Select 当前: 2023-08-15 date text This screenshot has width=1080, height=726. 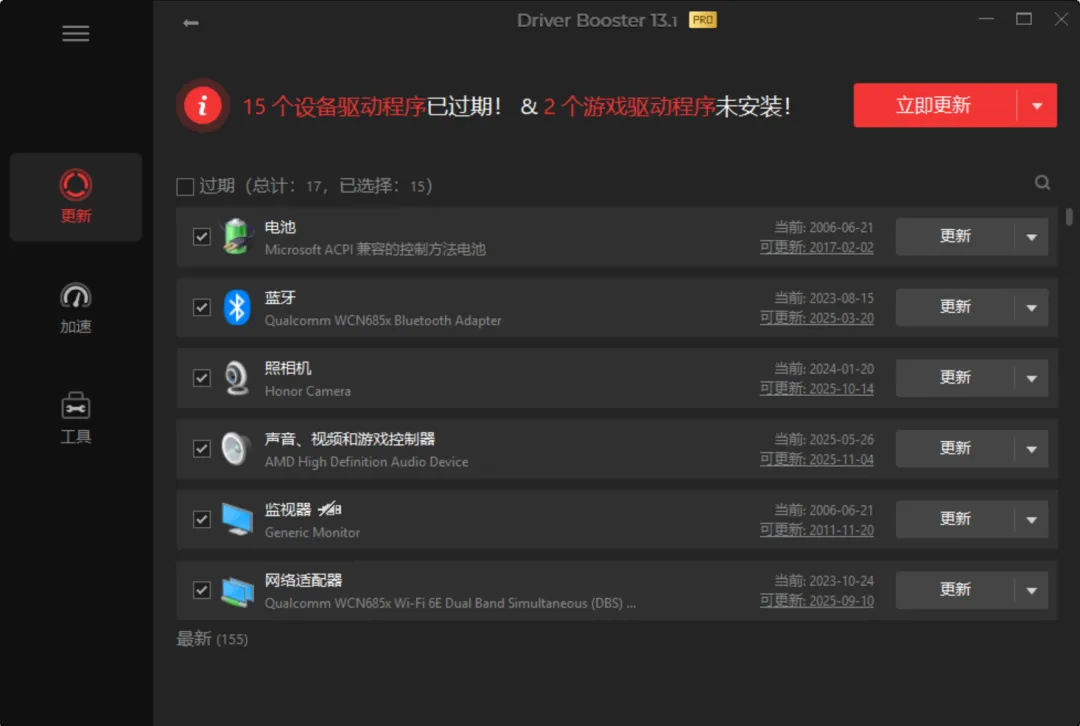(x=824, y=298)
